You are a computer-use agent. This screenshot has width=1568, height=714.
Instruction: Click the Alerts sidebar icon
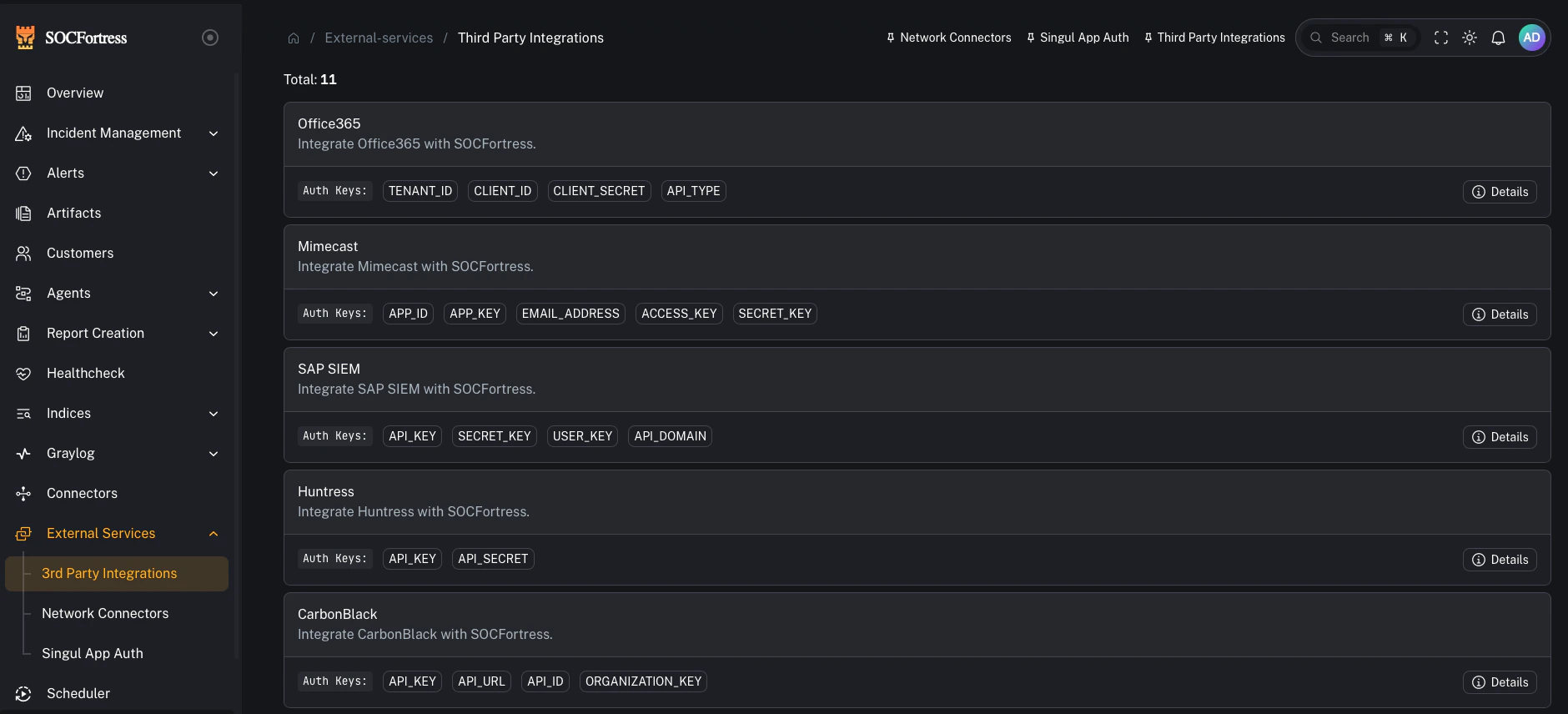click(23, 173)
